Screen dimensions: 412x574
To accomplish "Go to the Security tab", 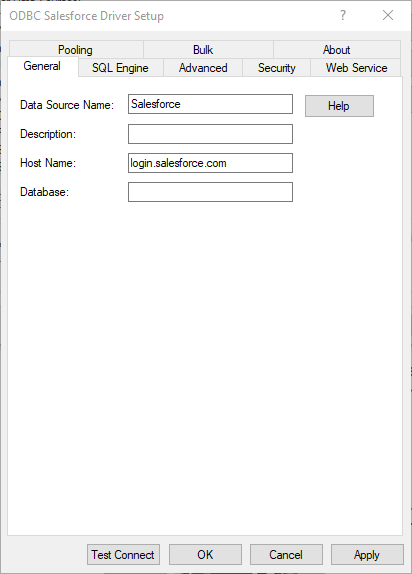I will pos(276,68).
